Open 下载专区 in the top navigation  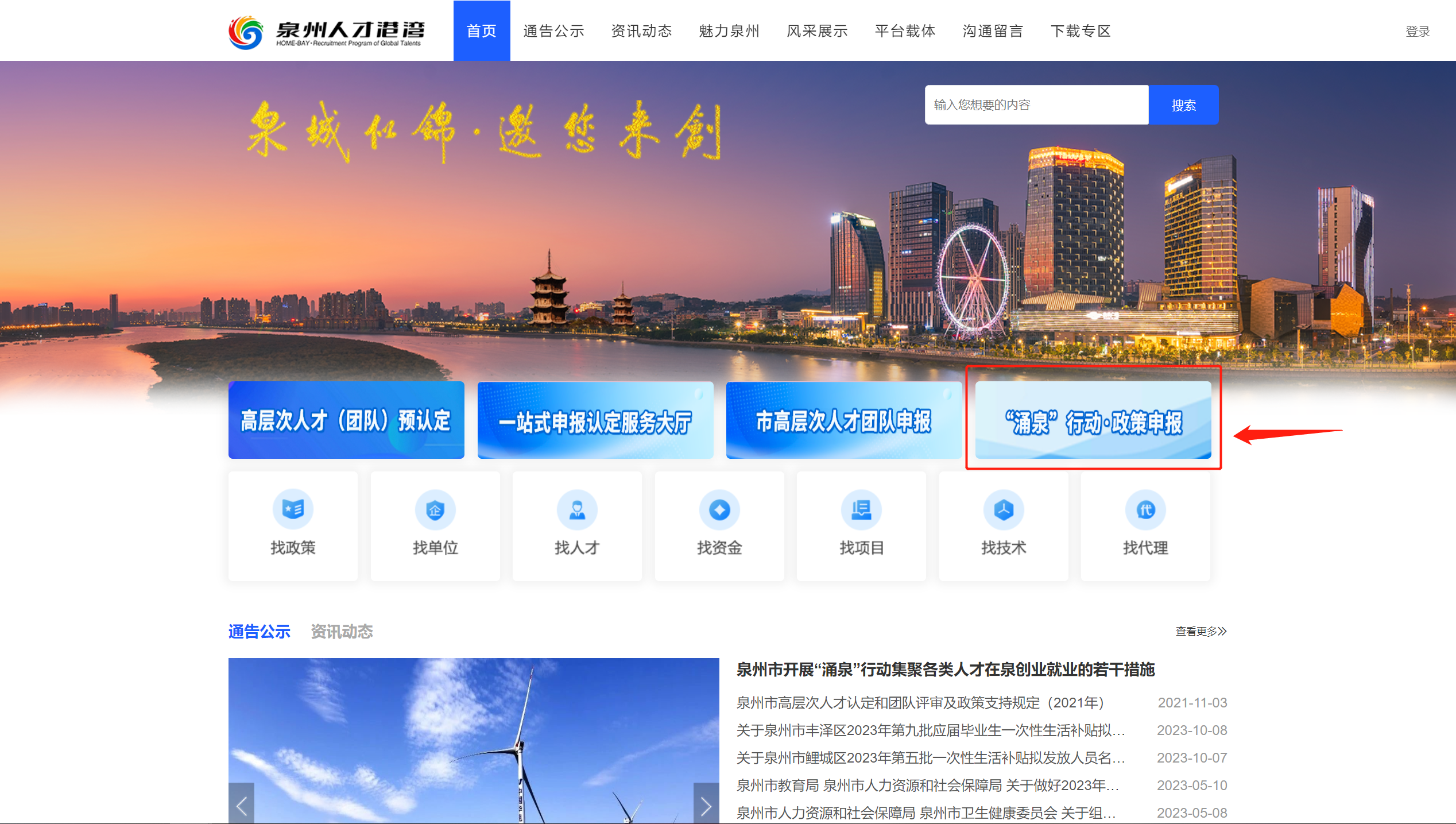[1081, 31]
